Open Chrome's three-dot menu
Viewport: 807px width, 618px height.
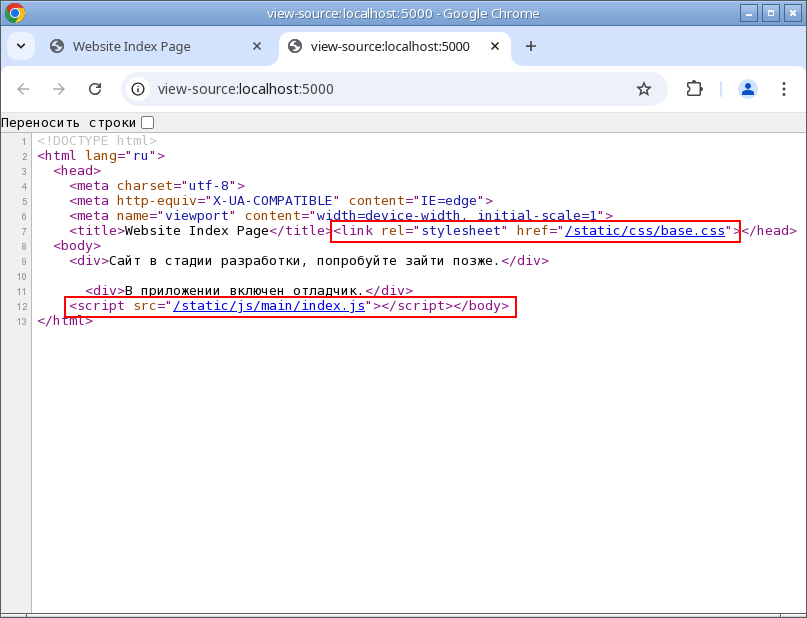point(784,89)
